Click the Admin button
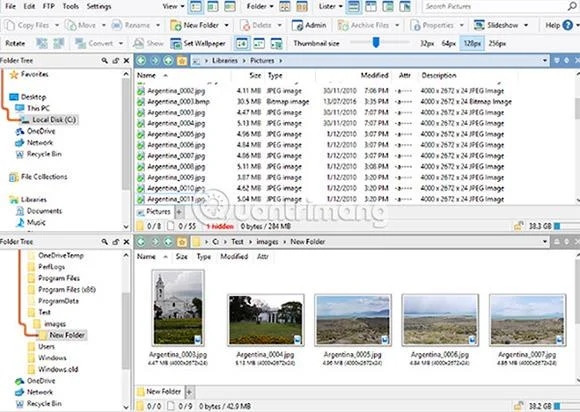 tap(309, 25)
